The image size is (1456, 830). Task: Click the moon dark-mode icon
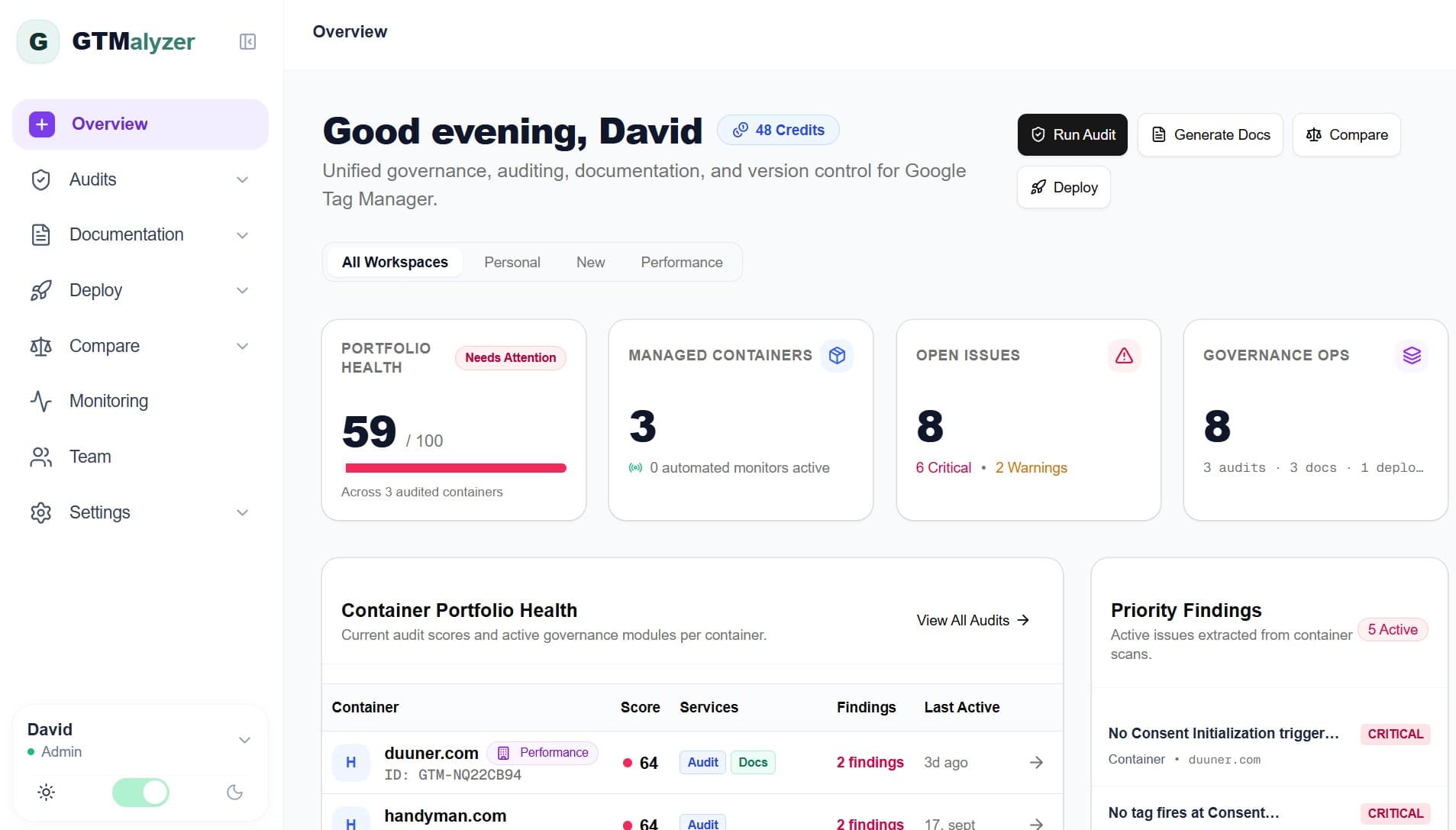(235, 793)
